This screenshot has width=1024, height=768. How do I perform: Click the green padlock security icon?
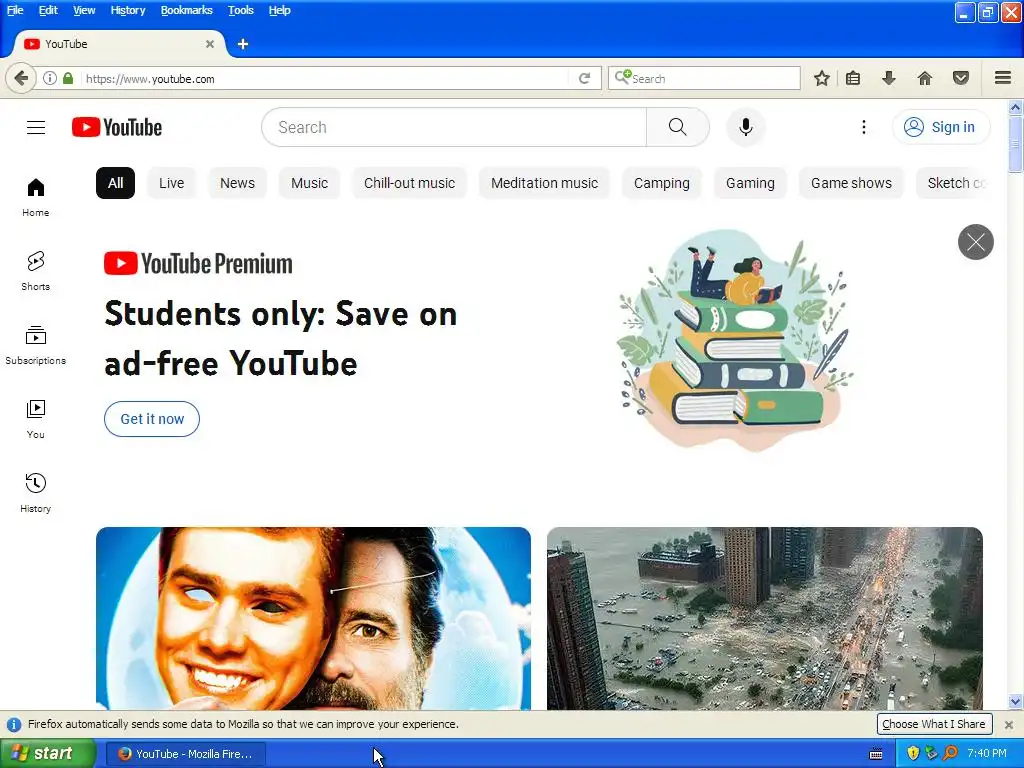(x=68, y=78)
